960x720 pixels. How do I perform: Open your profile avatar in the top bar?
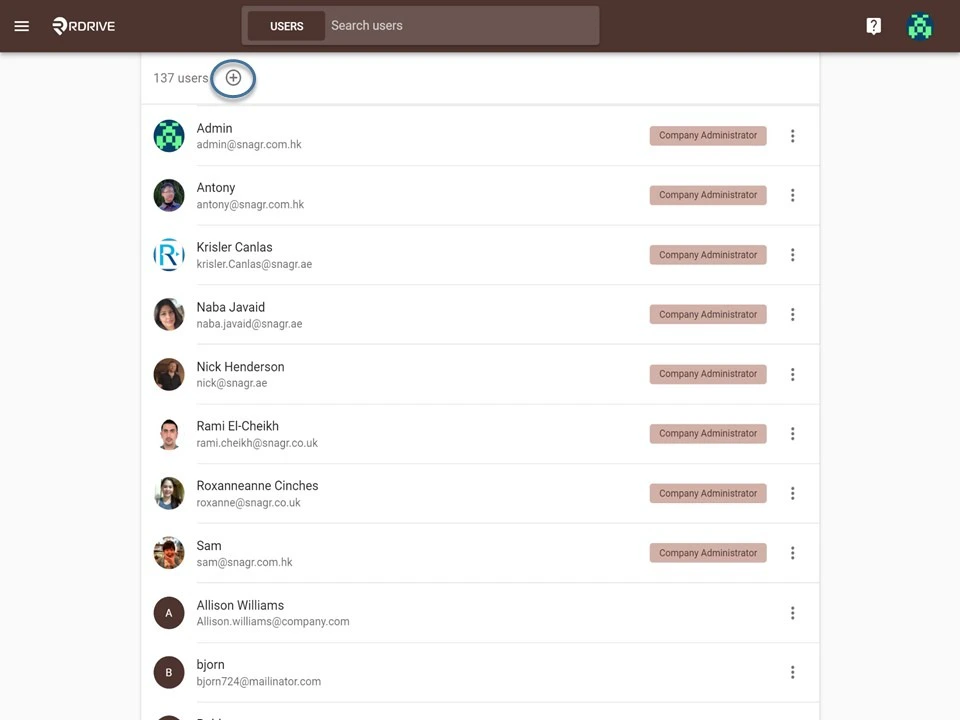click(919, 26)
